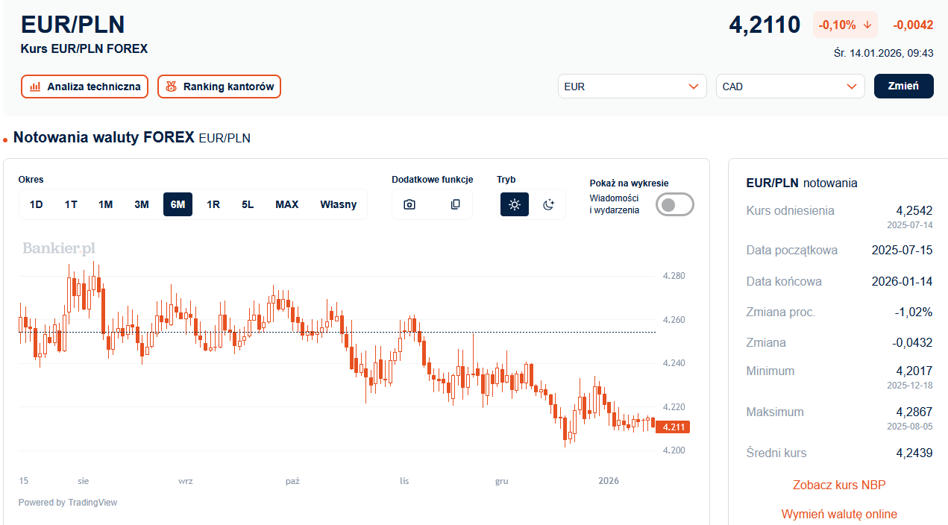Image resolution: width=948 pixels, height=525 pixels.
Task: Open the EUR currency dropdown
Action: 632,87
